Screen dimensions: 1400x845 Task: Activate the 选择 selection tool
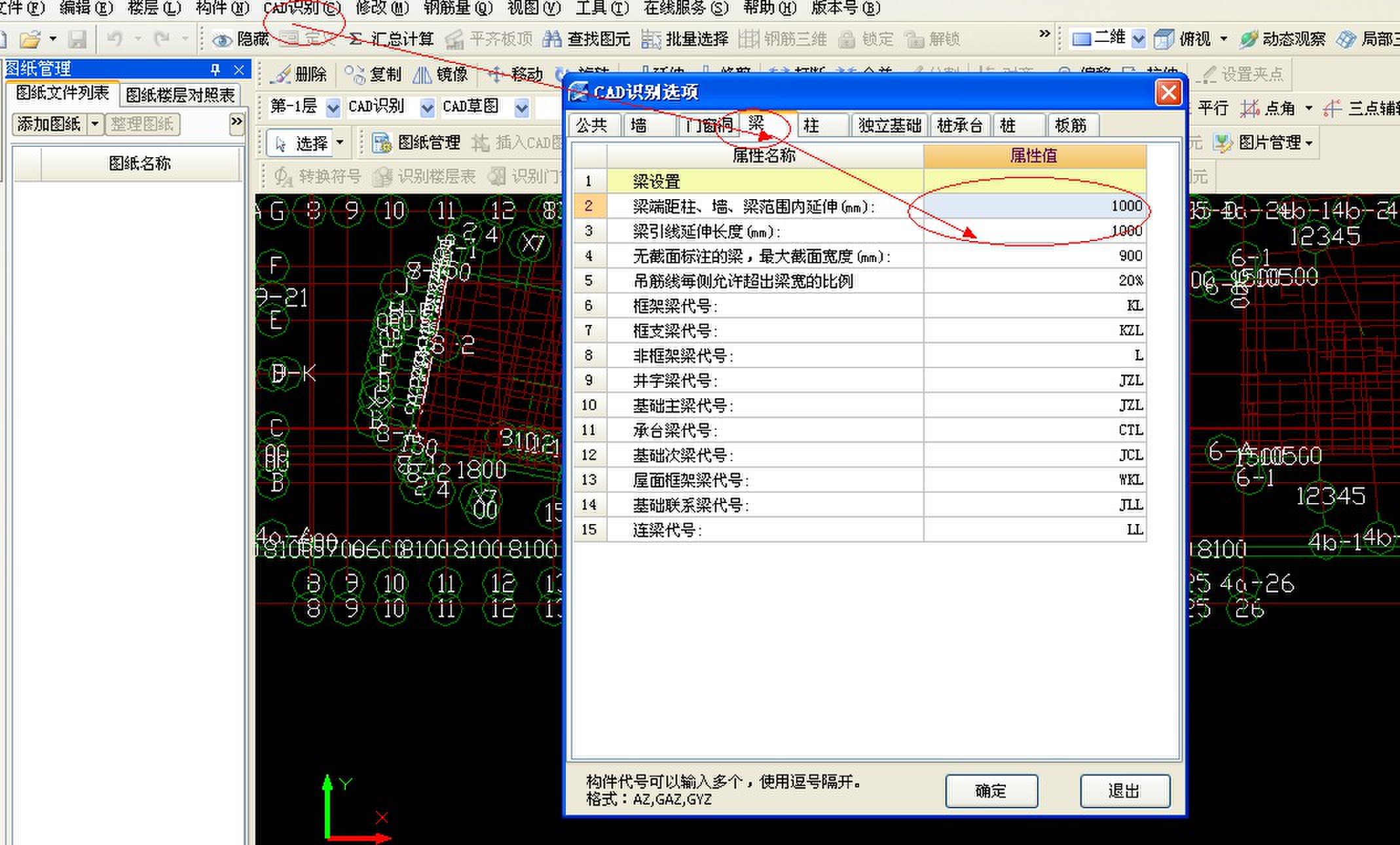301,143
